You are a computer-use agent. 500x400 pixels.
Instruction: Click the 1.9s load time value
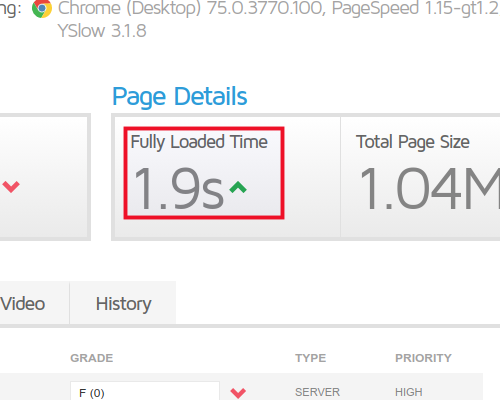[x=178, y=189]
